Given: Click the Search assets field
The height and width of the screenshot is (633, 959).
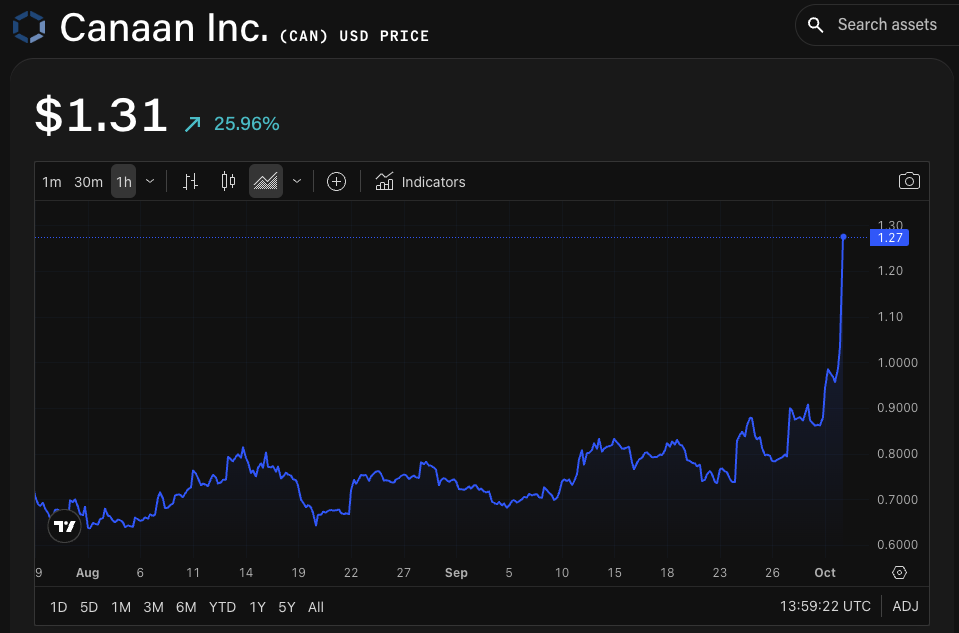Looking at the screenshot, I should tap(884, 24).
